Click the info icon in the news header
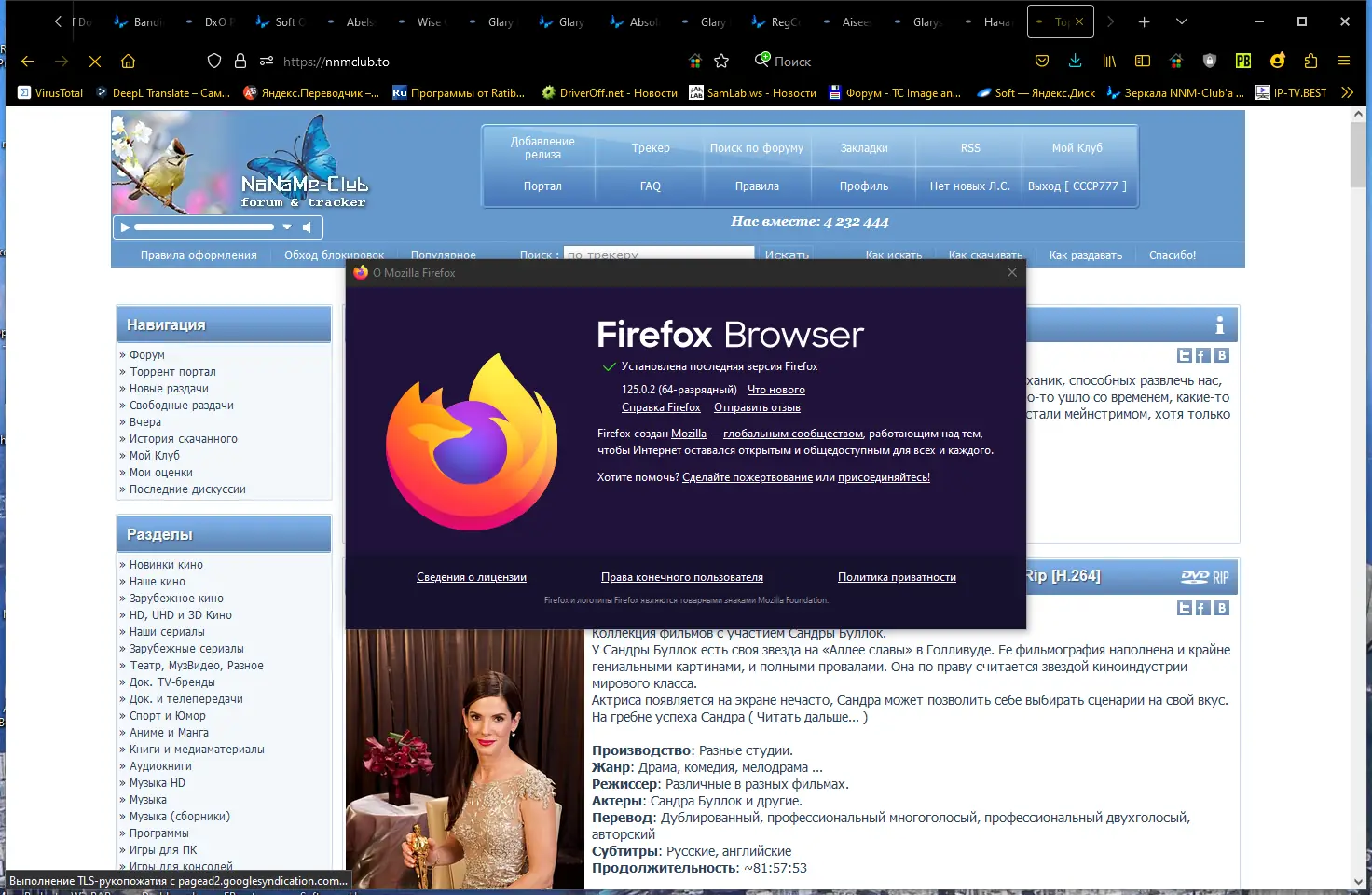Screen dimensions: 1372x895 tap(1219, 324)
